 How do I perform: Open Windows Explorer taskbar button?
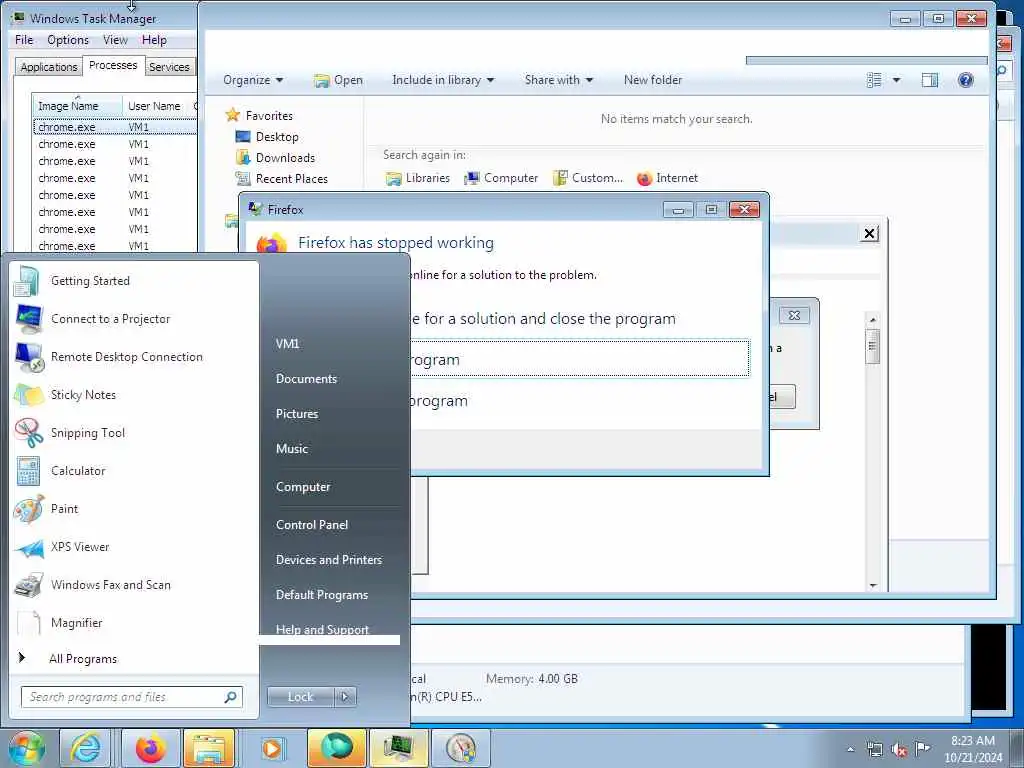pos(209,748)
